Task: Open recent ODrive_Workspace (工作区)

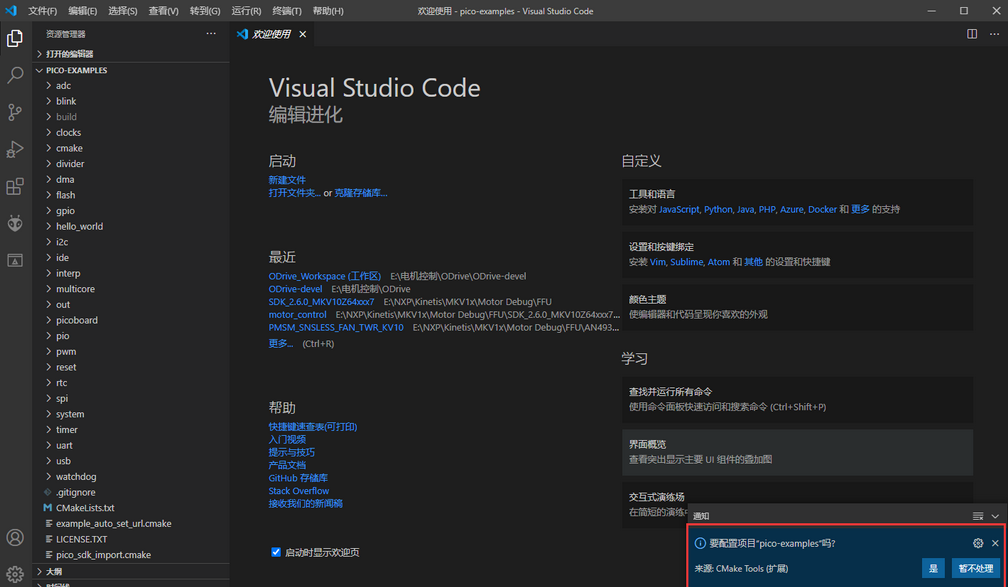Action: tap(325, 276)
